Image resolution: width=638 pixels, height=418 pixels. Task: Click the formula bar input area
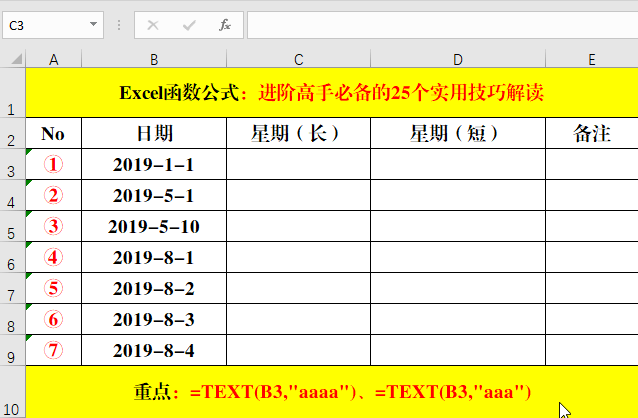tap(443, 25)
